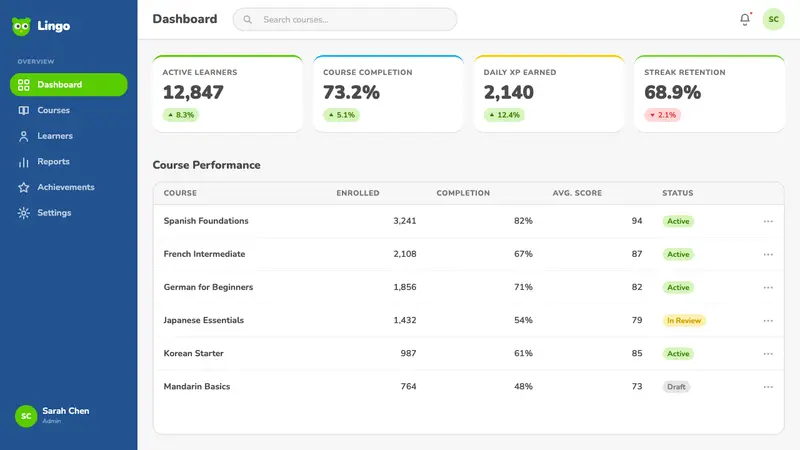This screenshot has width=800, height=450.
Task: Focus the Search courses field
Action: 345,19
